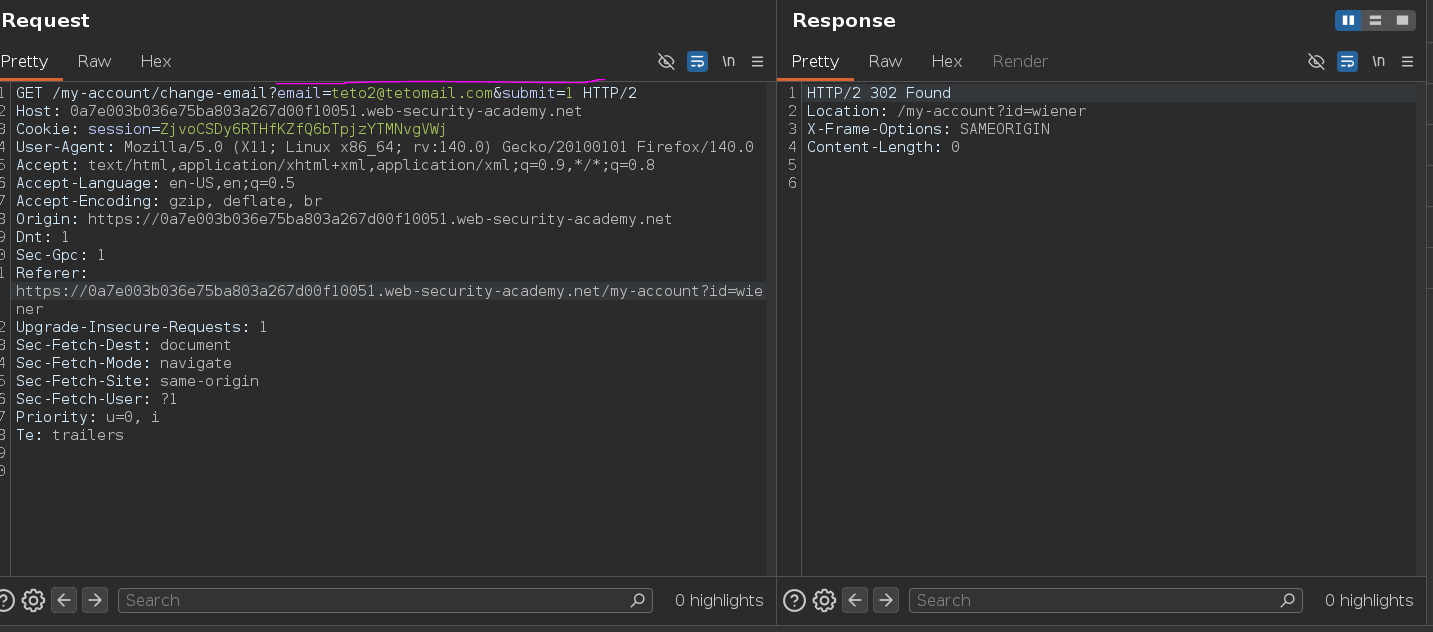The image size is (1433, 632).
Task: Click X-Frame-Options: SAMEORIGIN header
Action: pyautogui.click(x=928, y=129)
